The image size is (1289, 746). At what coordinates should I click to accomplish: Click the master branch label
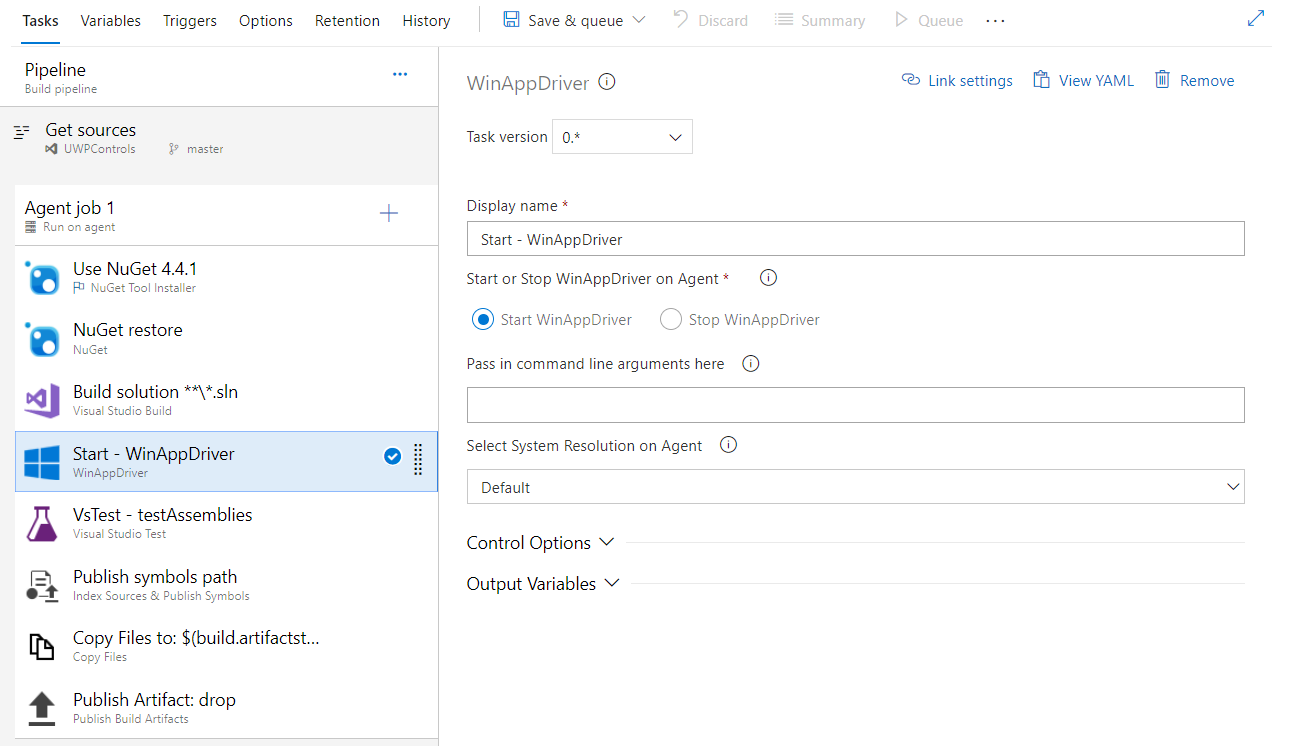[205, 149]
